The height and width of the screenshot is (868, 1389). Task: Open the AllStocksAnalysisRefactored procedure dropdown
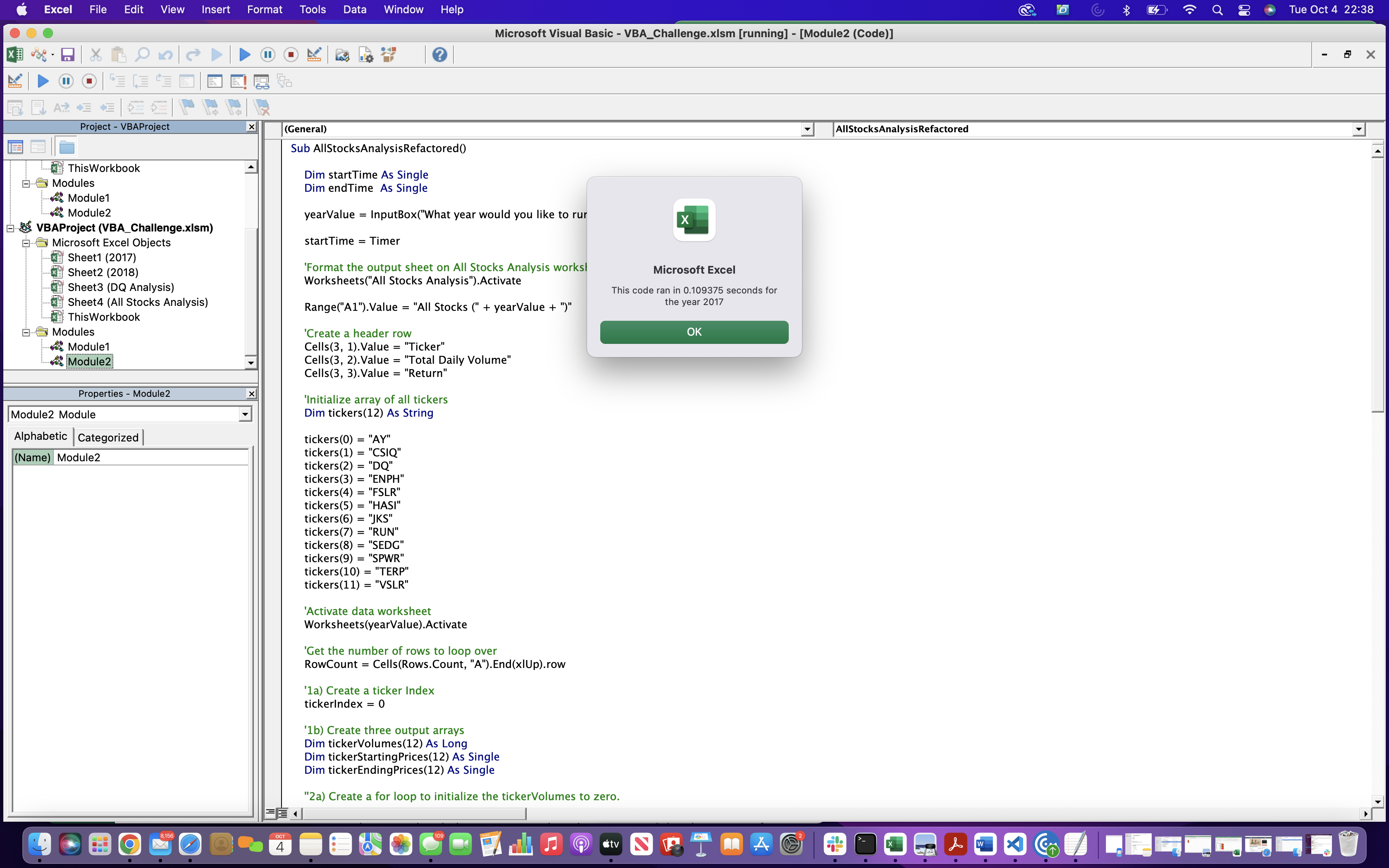tap(1358, 129)
